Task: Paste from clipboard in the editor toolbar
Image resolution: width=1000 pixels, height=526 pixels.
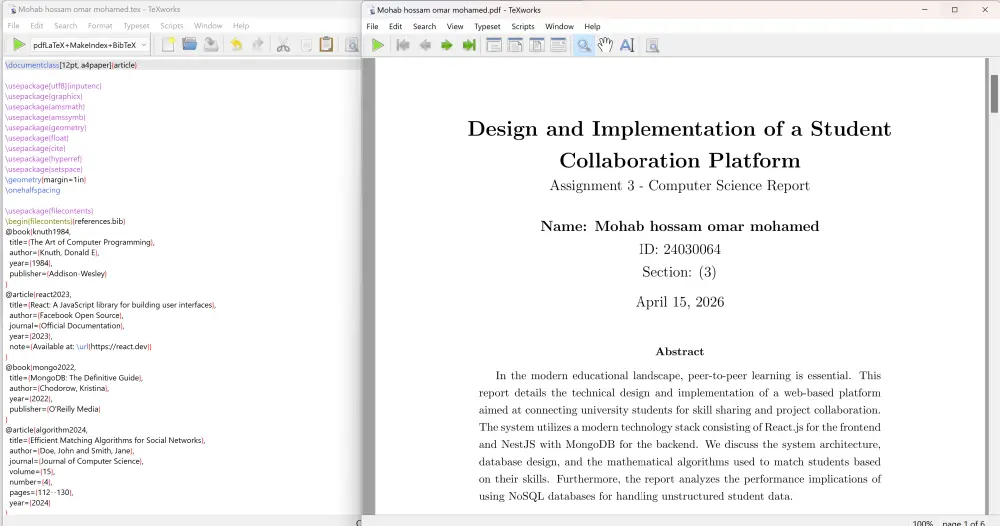Action: click(x=327, y=45)
